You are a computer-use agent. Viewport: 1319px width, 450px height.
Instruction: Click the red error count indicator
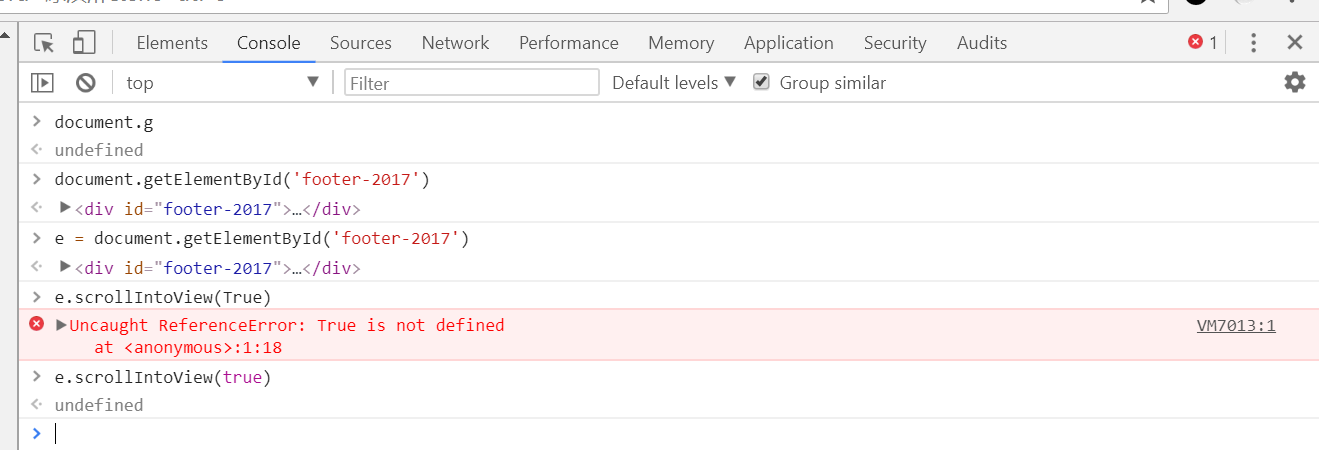coord(1202,43)
